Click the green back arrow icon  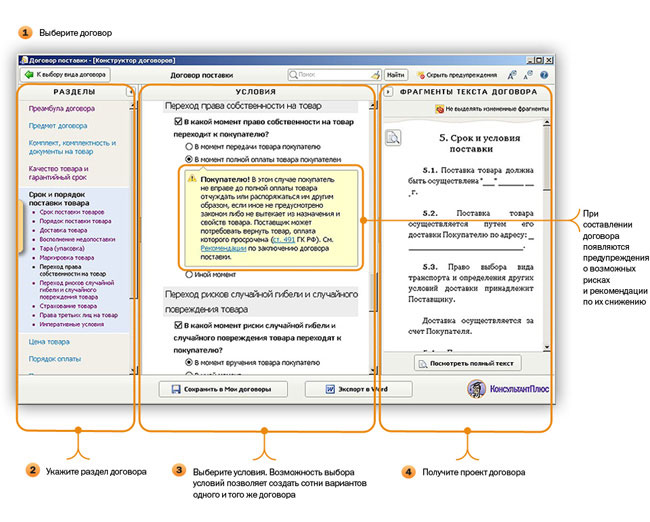(29, 75)
